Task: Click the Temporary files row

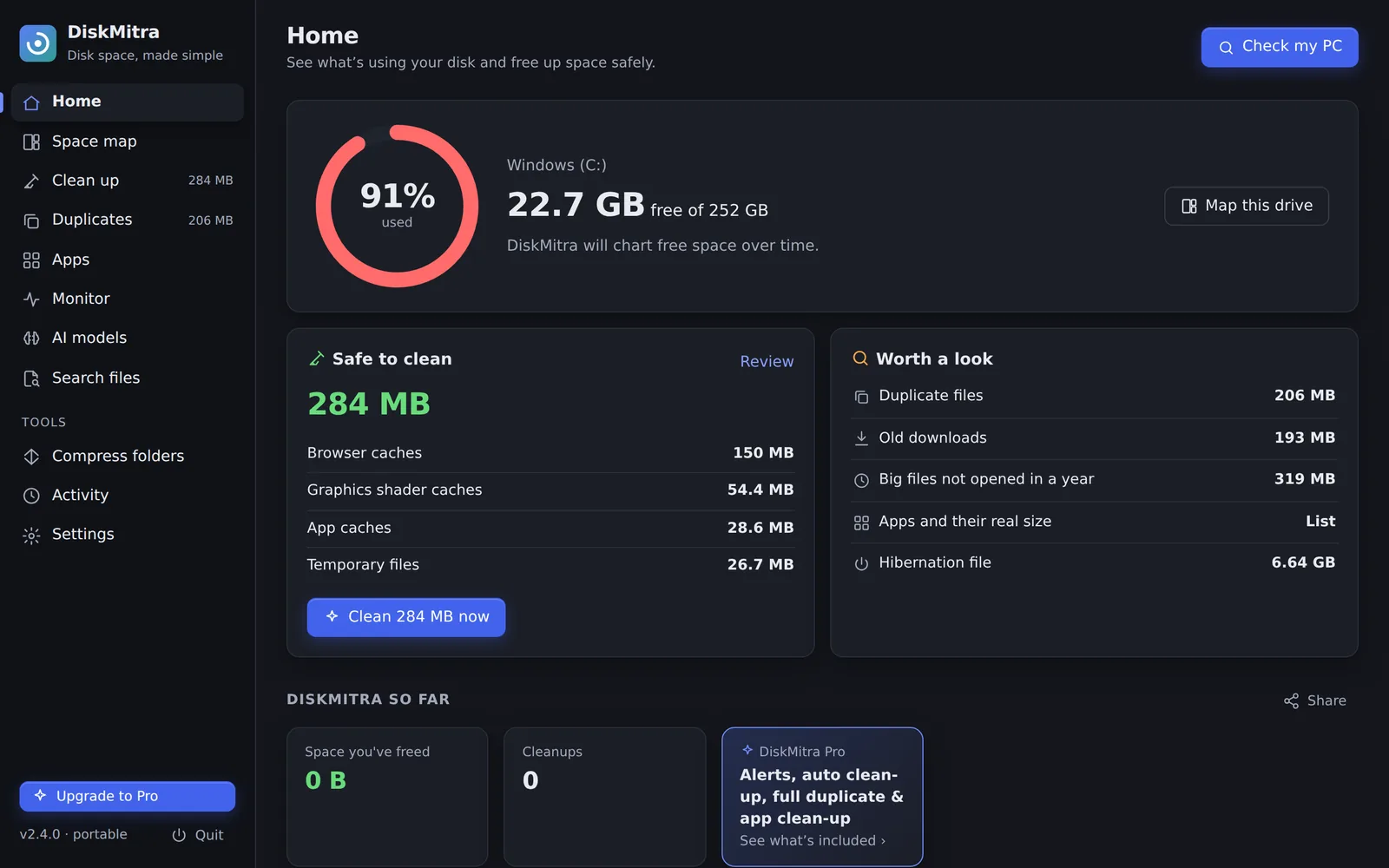Action: pyautogui.click(x=550, y=565)
